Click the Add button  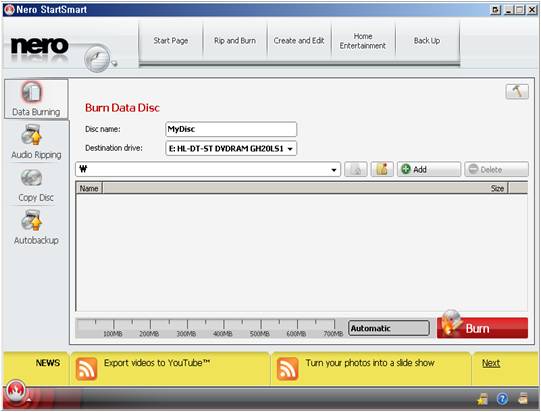[429, 169]
